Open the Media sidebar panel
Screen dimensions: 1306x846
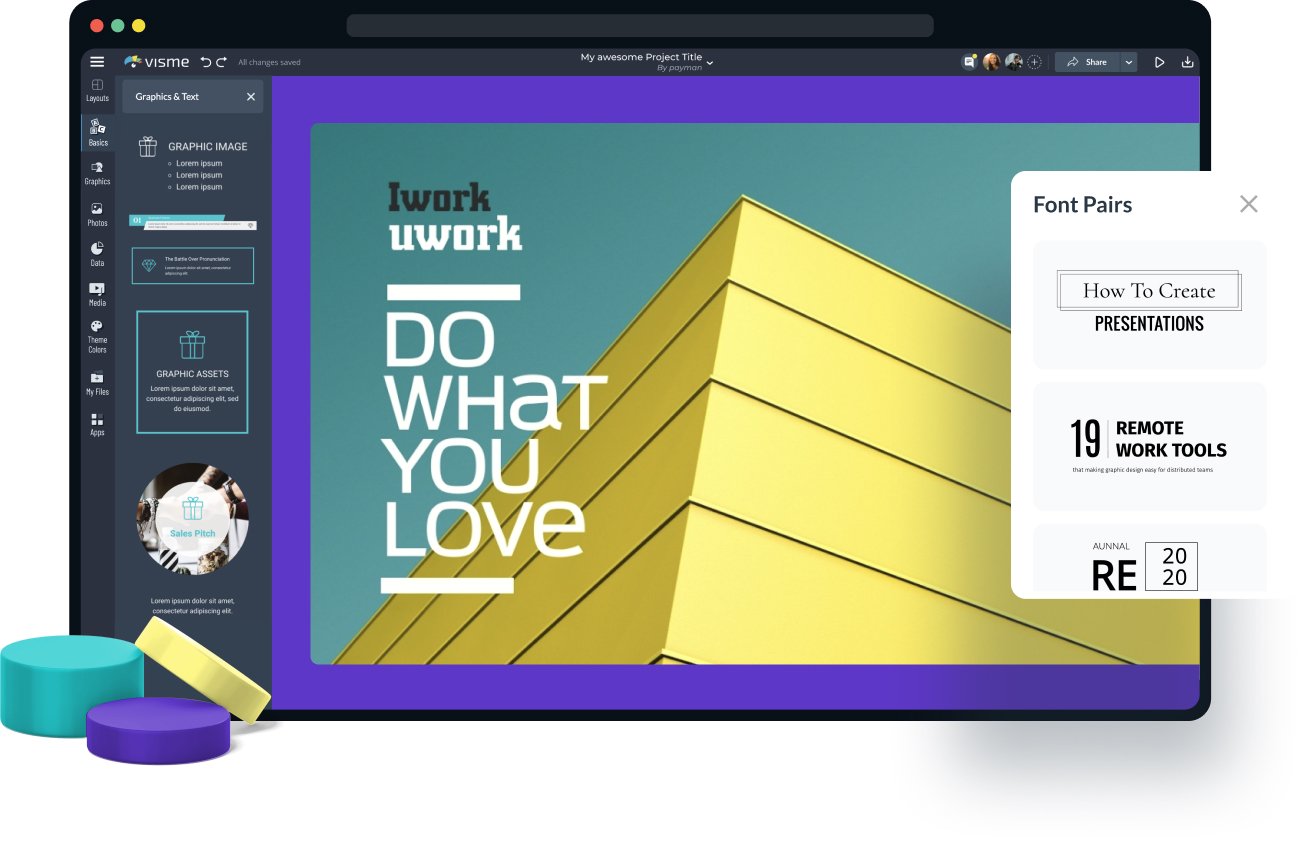point(97,294)
